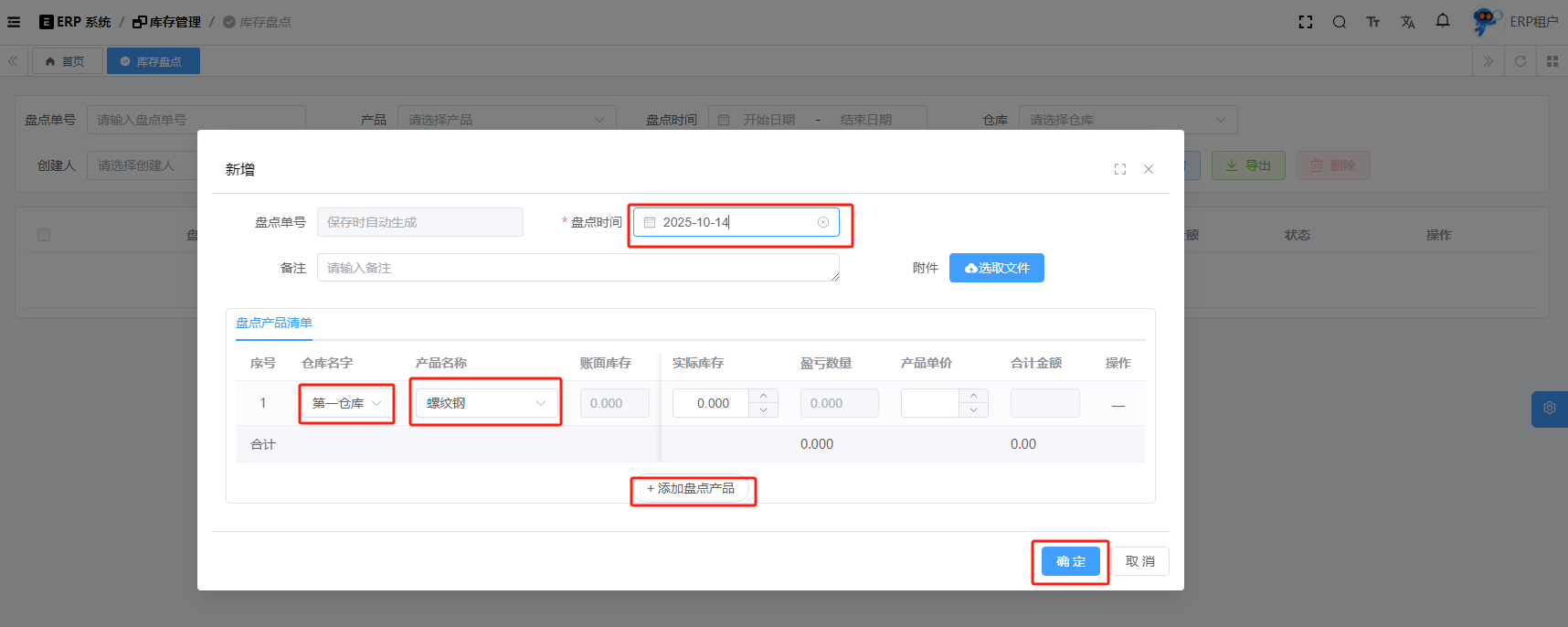
Task: Clear the 盘点时间 date using clear icon
Action: click(x=822, y=222)
